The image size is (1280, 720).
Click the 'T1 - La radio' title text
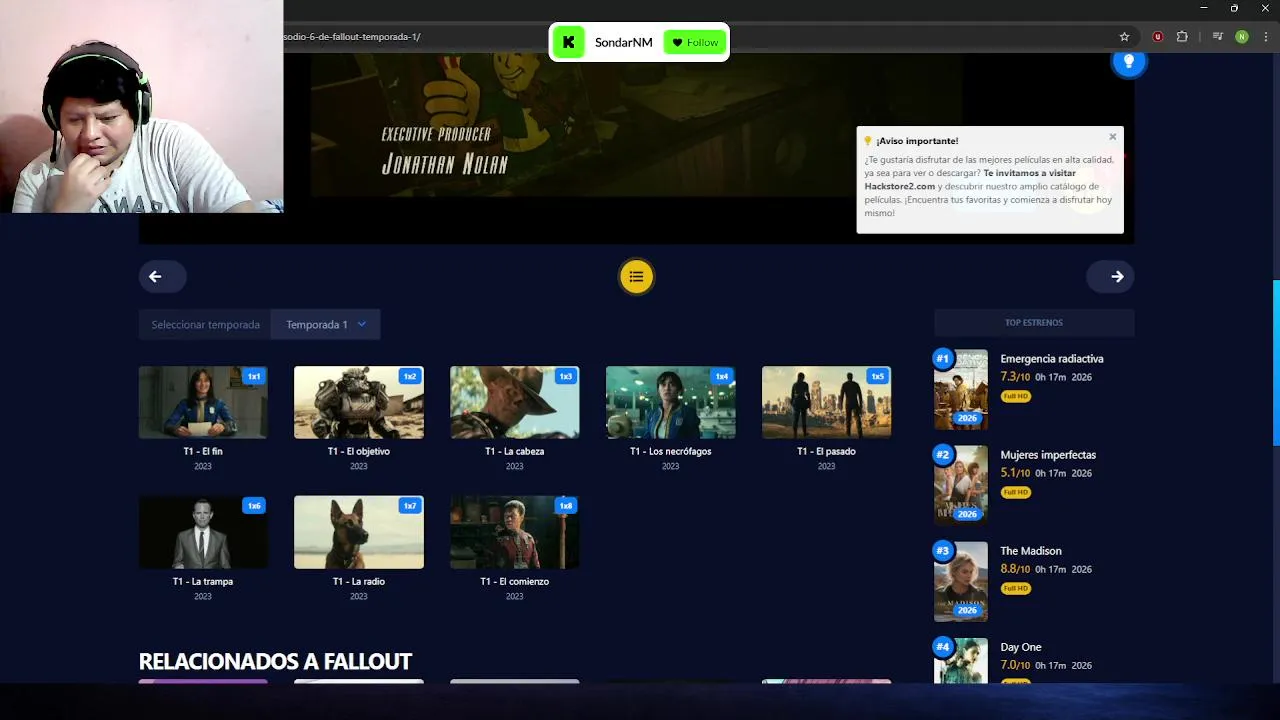coord(359,581)
